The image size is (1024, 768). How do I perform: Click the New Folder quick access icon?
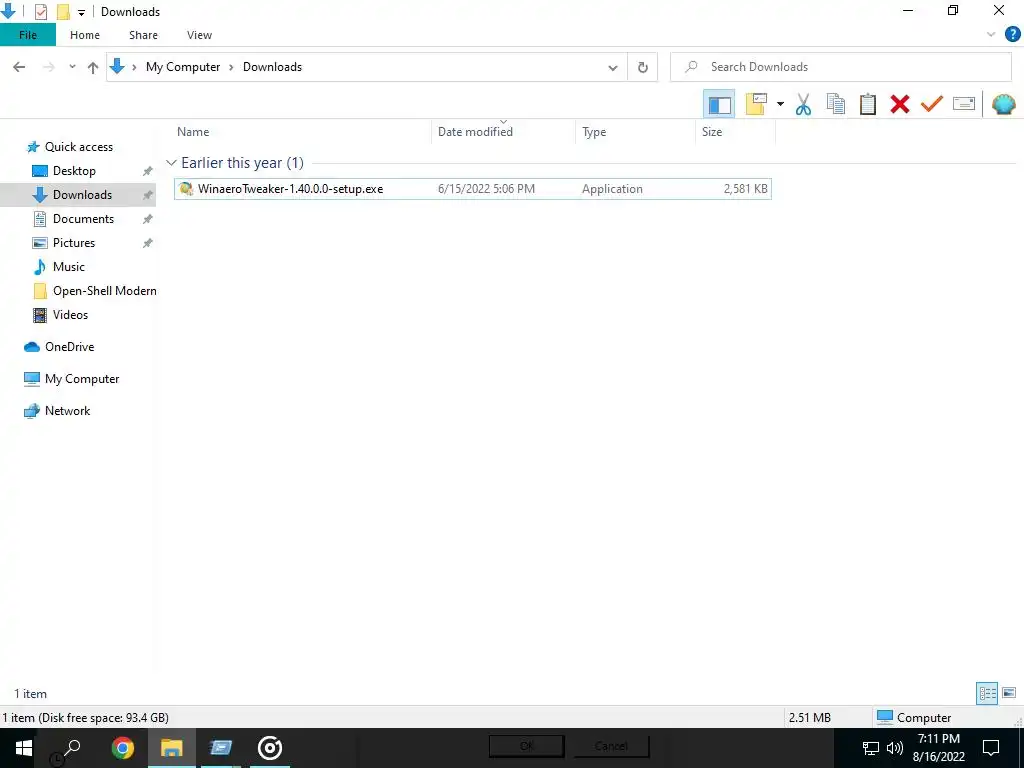63,12
